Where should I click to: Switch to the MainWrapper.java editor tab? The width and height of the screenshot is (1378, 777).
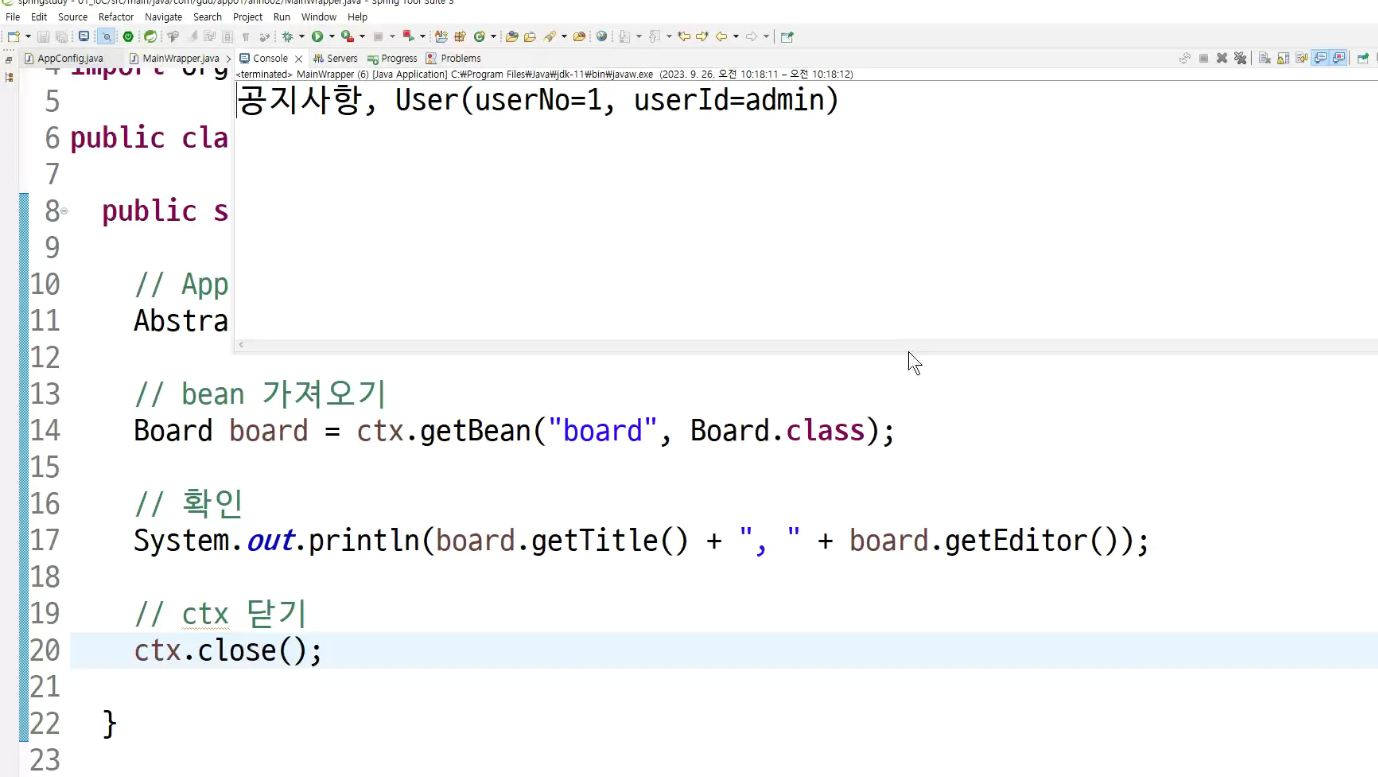174,59
